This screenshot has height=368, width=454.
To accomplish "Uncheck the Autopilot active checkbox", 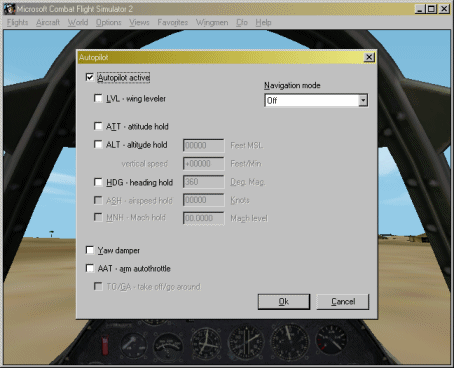I will 90,77.
